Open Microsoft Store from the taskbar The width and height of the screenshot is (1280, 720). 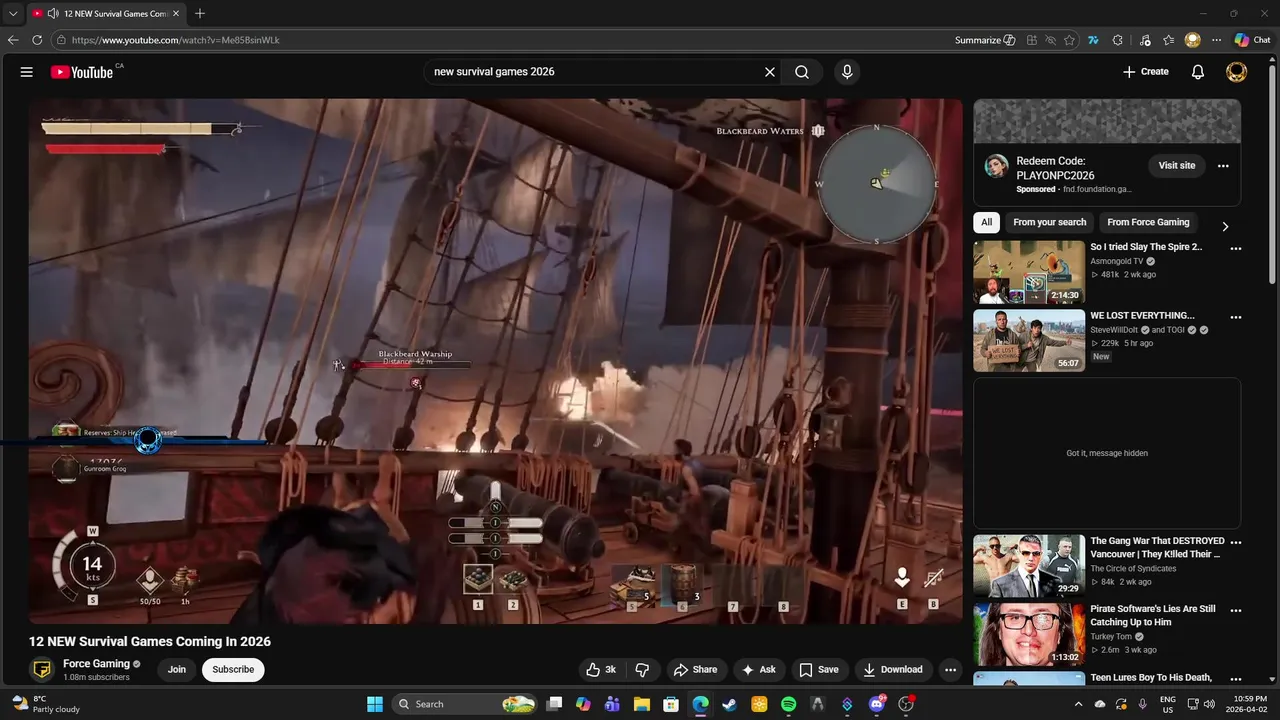(x=671, y=704)
